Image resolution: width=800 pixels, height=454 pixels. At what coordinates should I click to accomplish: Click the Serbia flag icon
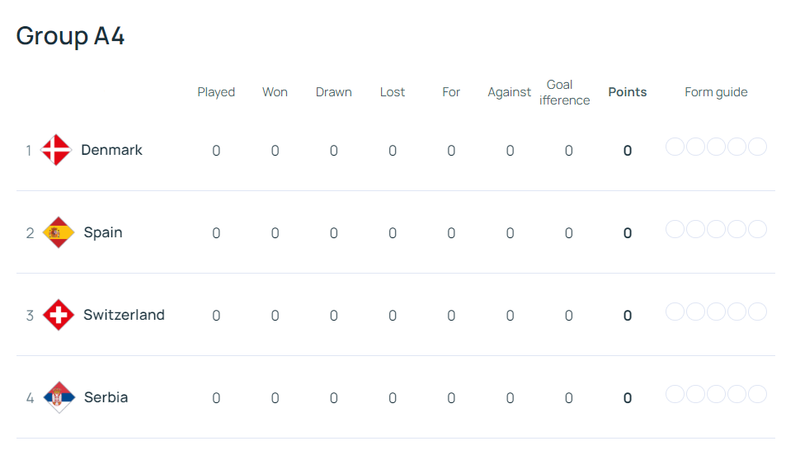coord(59,397)
